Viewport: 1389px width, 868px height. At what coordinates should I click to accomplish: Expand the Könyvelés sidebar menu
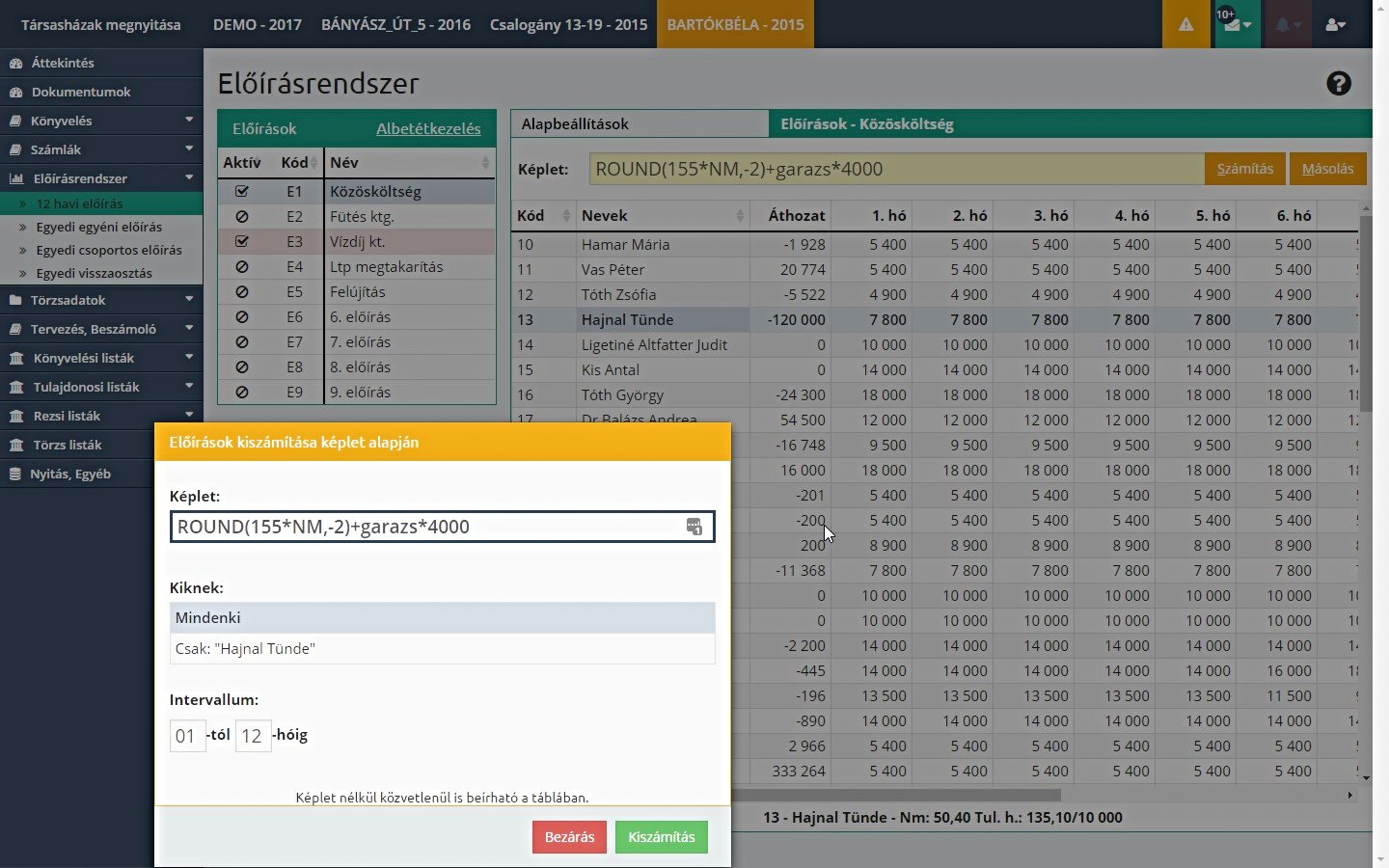(x=101, y=121)
